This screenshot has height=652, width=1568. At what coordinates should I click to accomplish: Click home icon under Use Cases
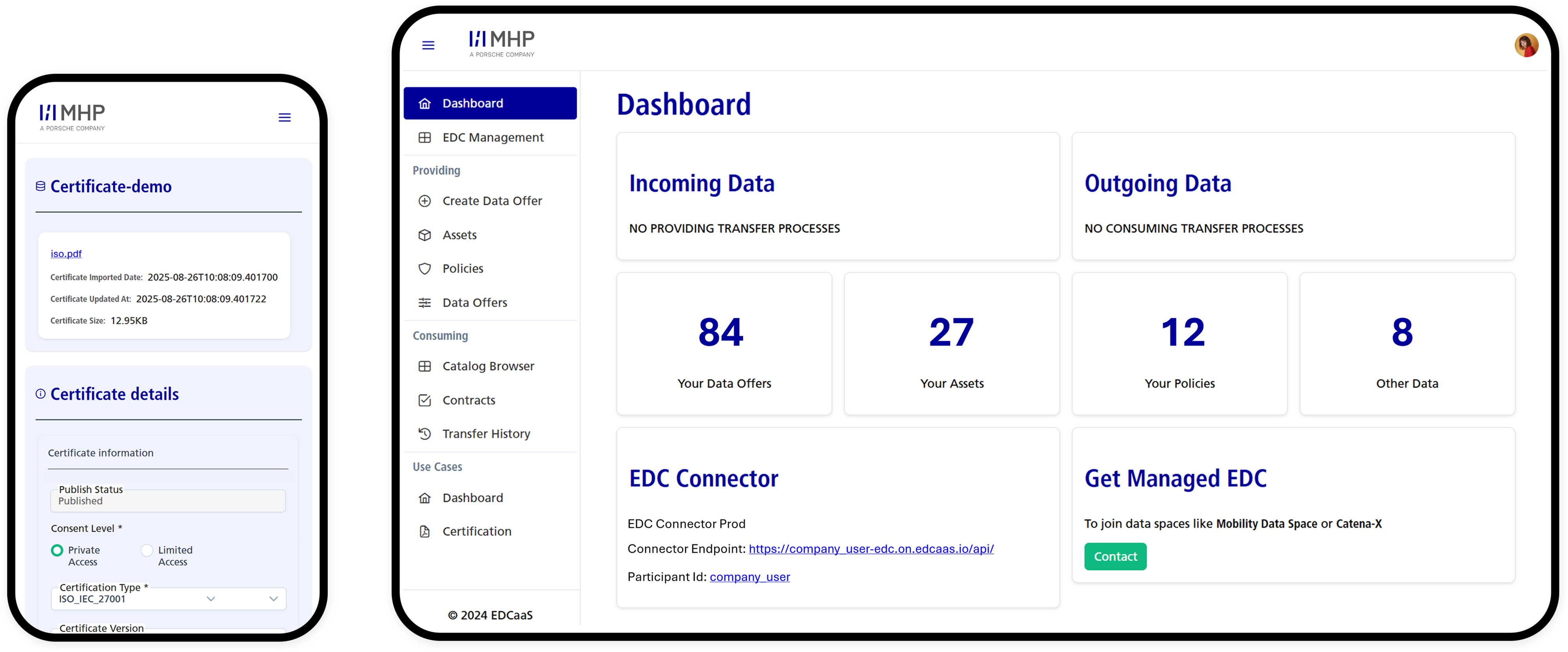coord(425,498)
